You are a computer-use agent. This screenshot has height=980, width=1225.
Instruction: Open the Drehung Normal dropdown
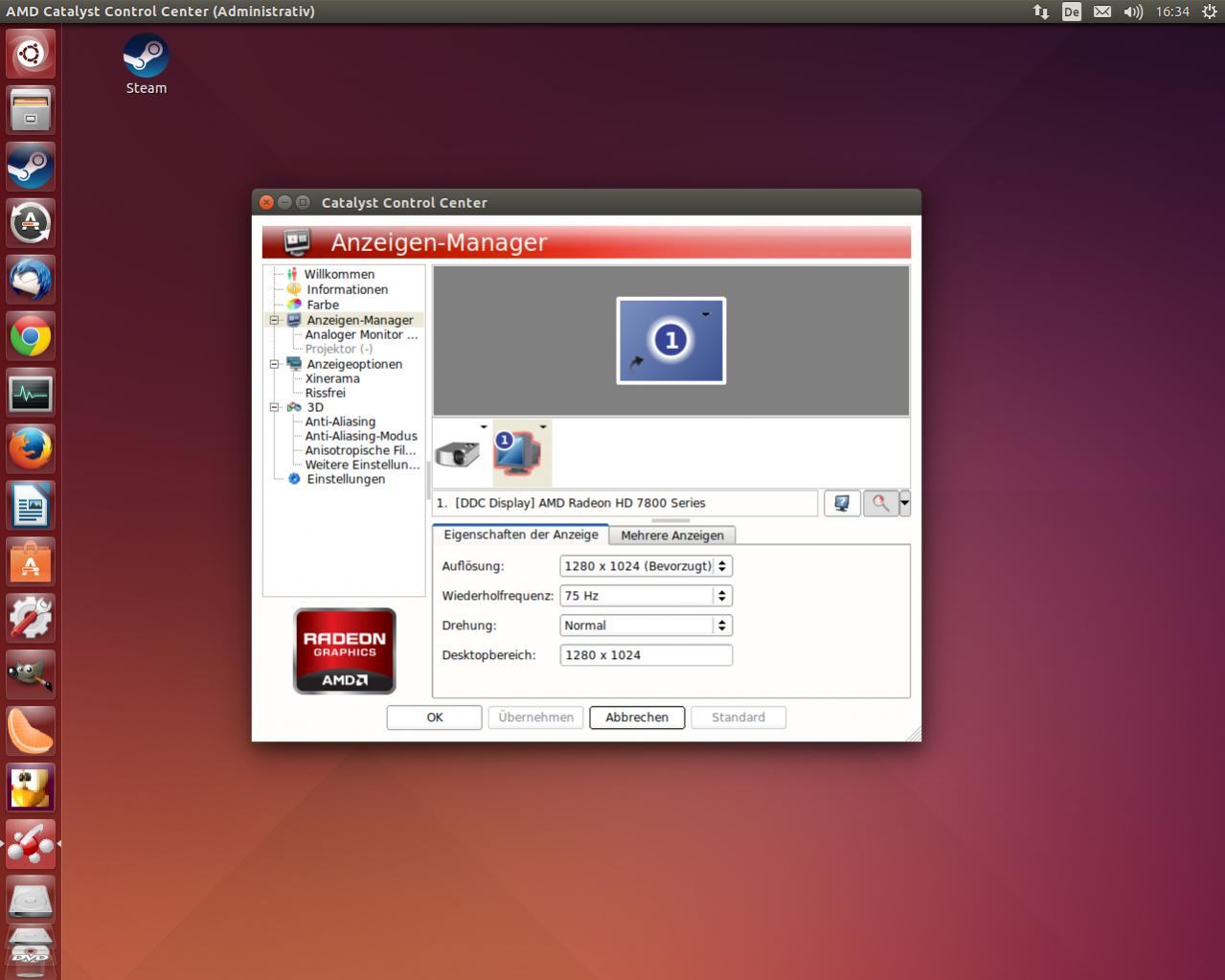[x=646, y=626]
